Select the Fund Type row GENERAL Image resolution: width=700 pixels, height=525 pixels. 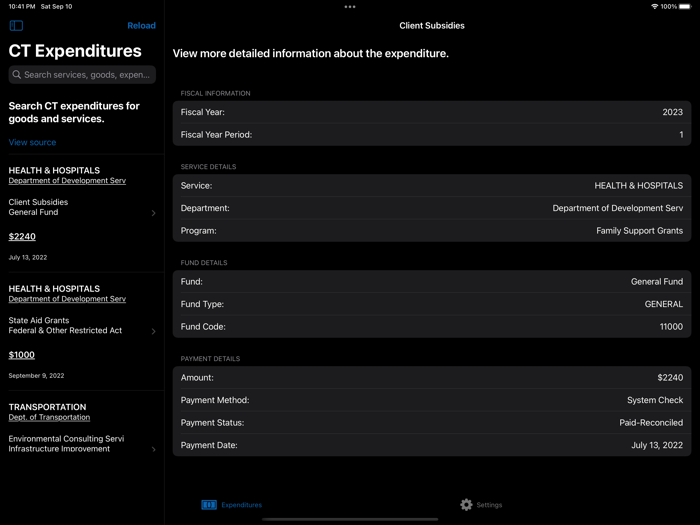click(x=432, y=304)
